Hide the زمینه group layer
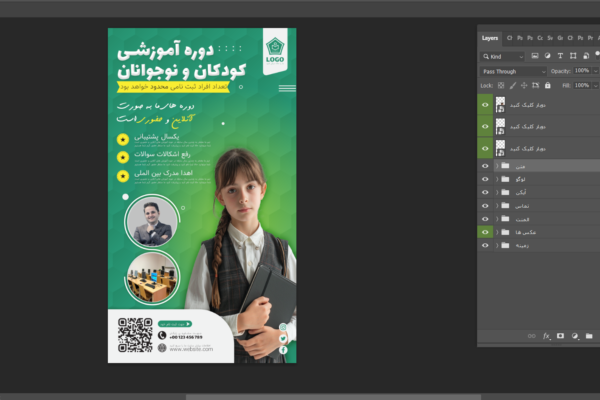The image size is (600, 400). 485,245
